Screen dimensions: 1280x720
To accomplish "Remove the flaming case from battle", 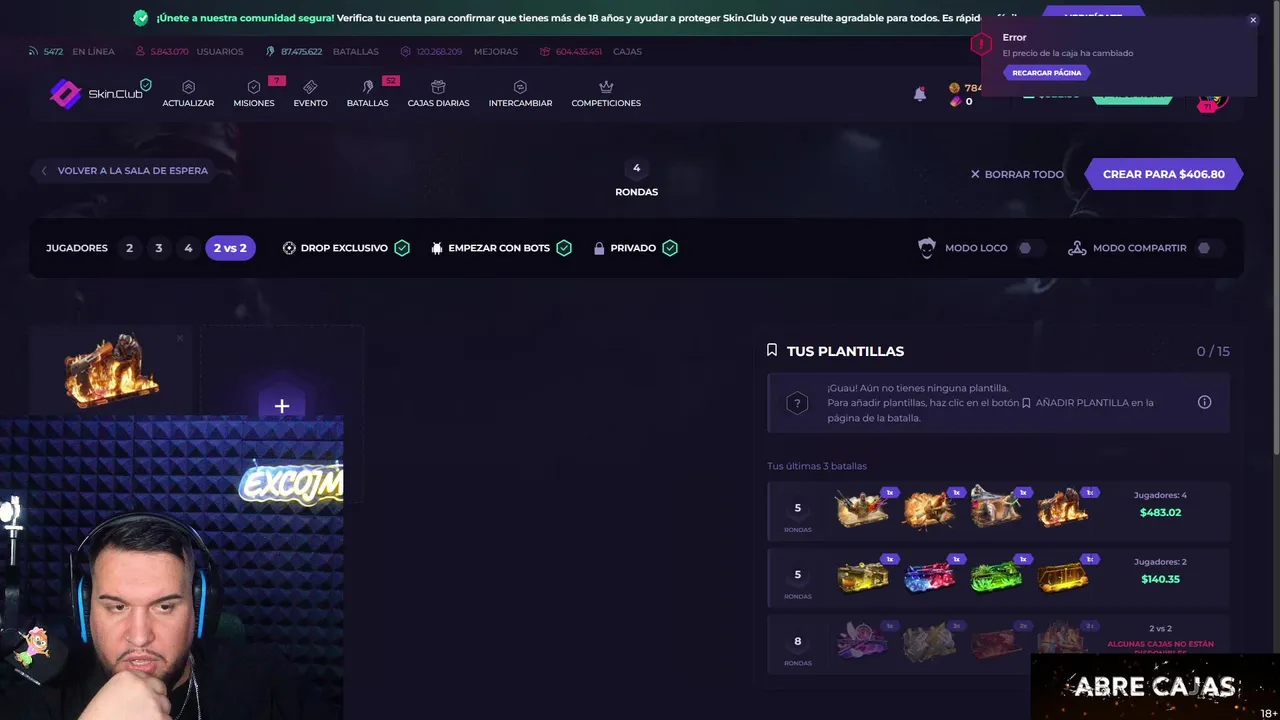I will (180, 339).
